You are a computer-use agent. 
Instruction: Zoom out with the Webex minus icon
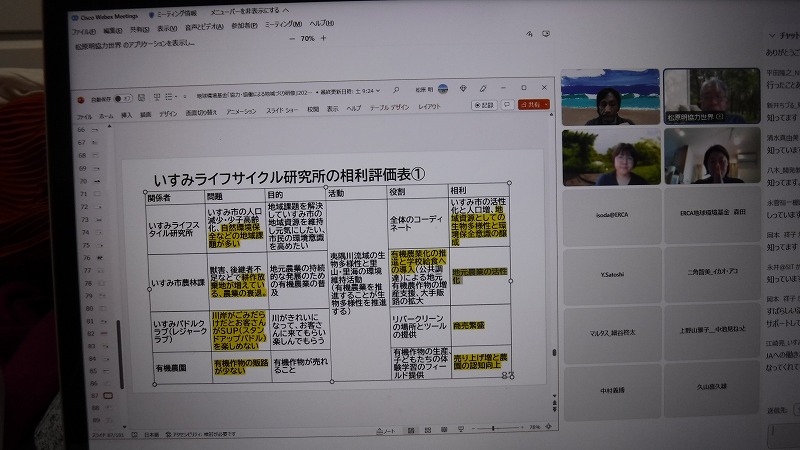click(x=294, y=39)
